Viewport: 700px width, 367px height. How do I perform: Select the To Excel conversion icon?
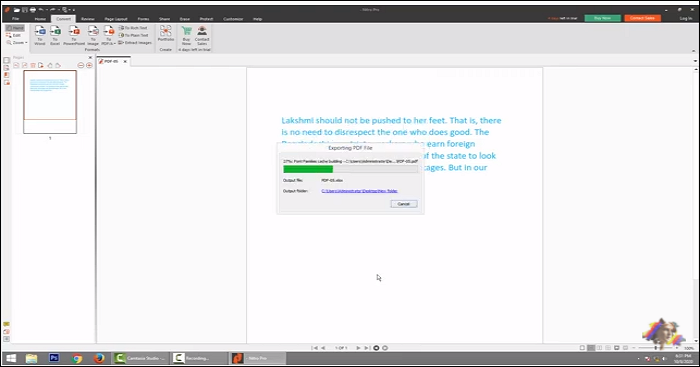55,35
